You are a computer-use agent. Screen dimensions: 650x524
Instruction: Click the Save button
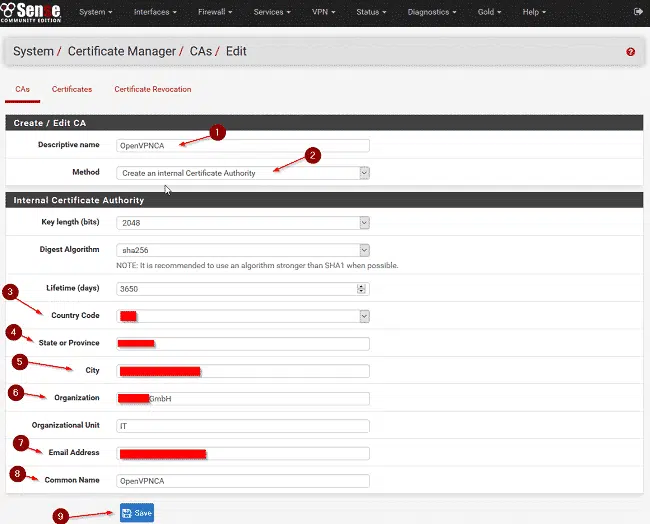137,513
